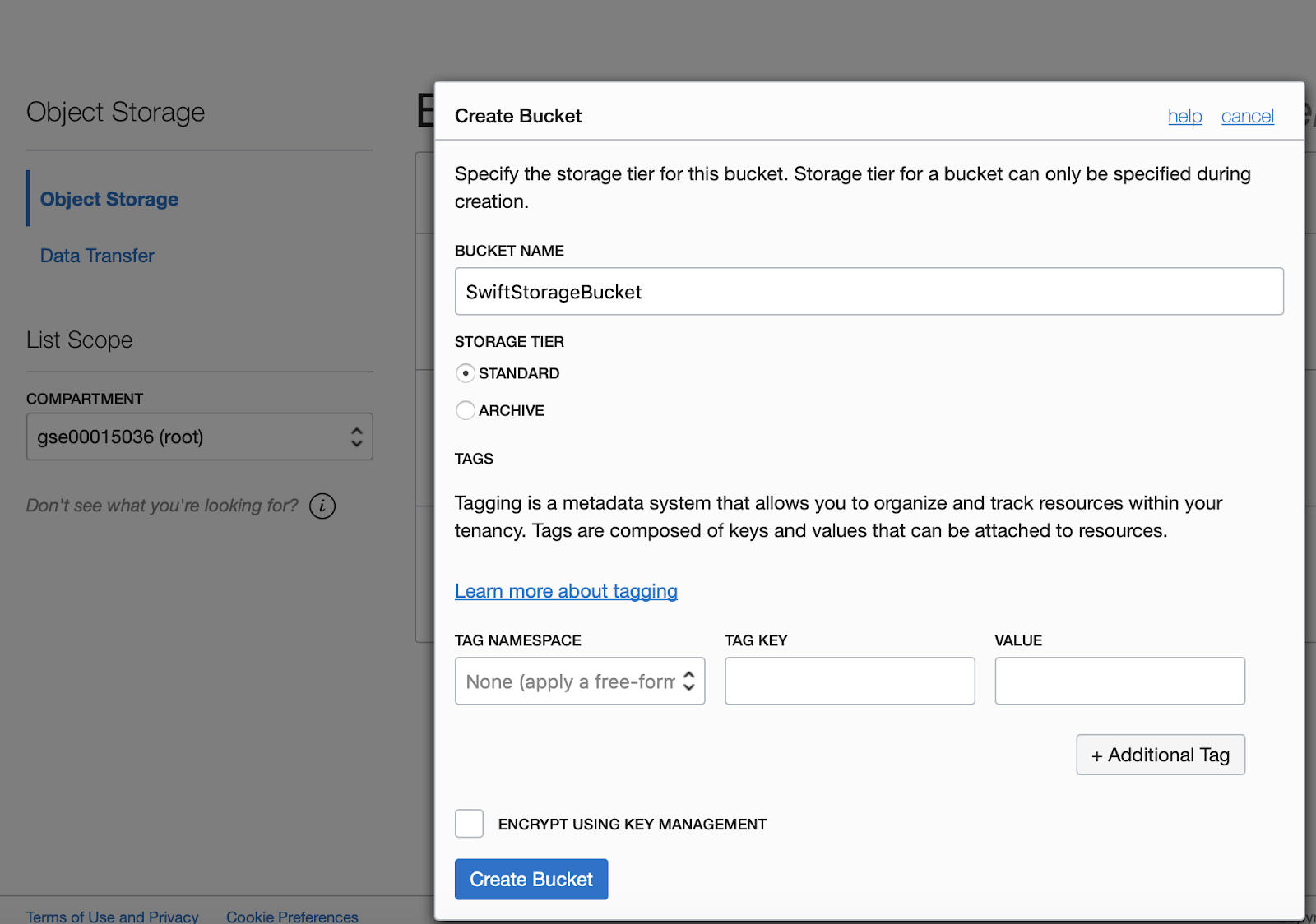The image size is (1316, 924).
Task: Focus the tag Value input field
Action: click(x=1119, y=681)
